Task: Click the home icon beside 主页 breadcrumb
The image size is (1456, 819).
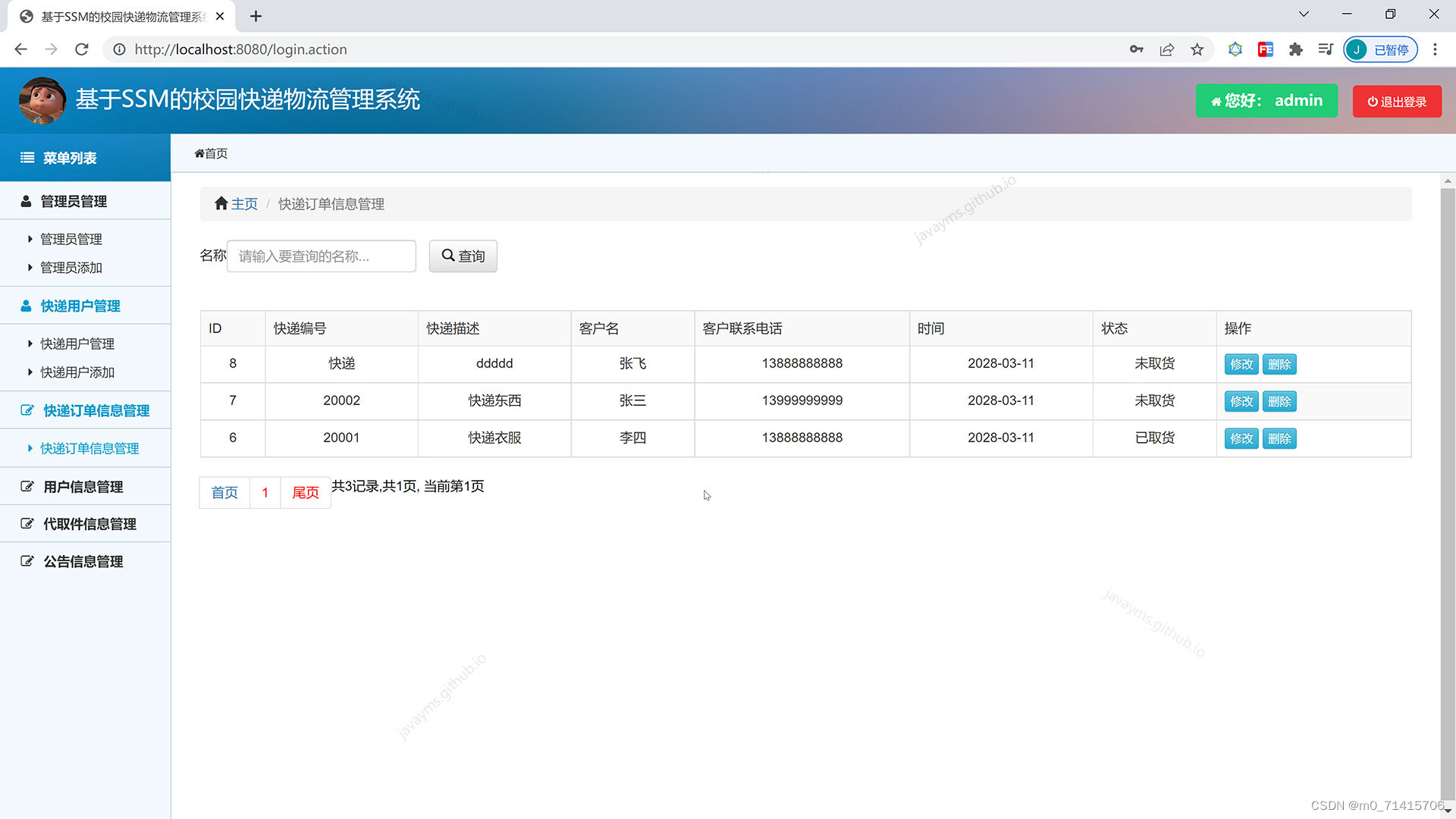Action: click(221, 203)
